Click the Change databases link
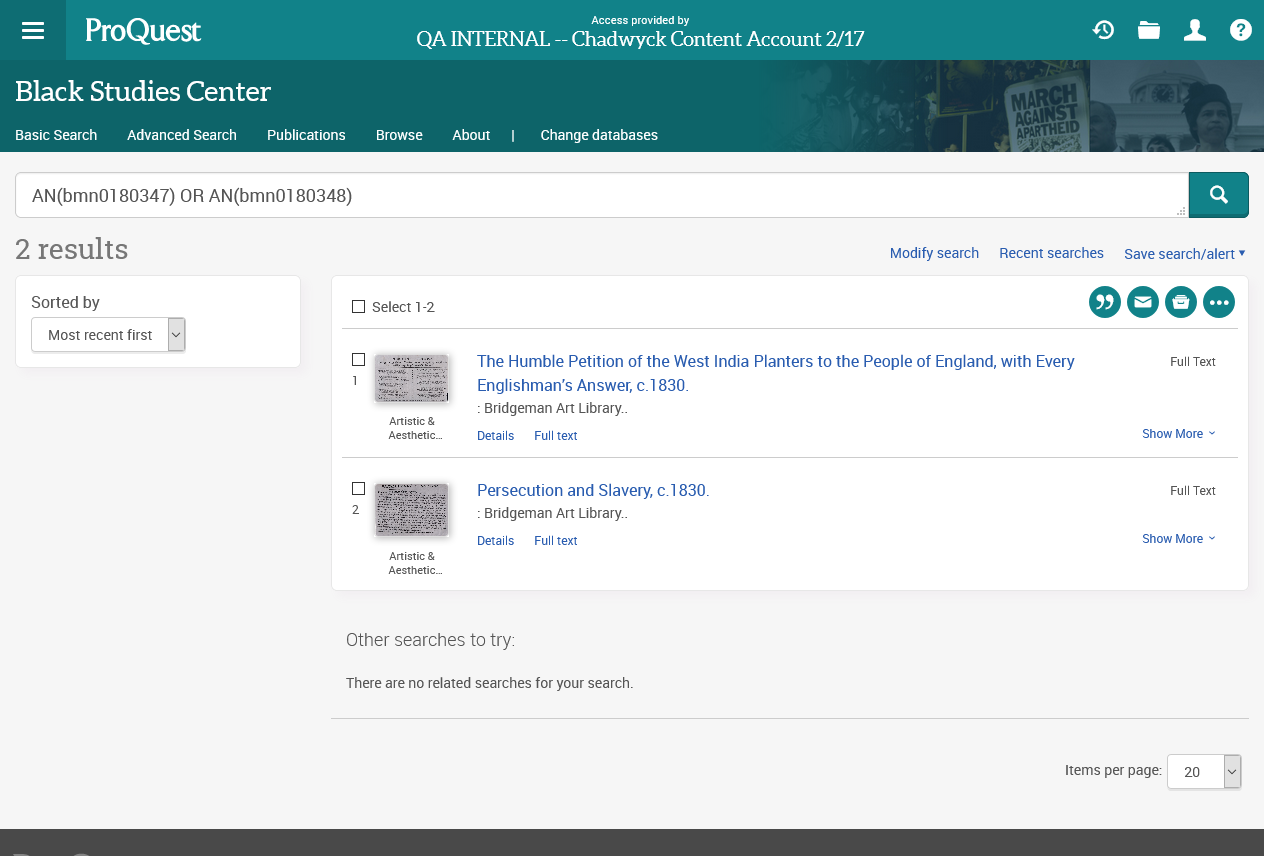 [599, 135]
